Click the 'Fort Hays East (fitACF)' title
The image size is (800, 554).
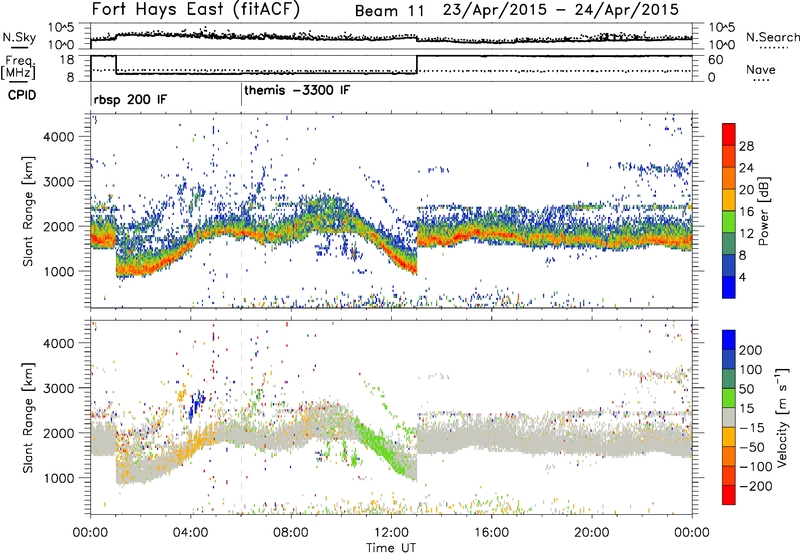196,10
